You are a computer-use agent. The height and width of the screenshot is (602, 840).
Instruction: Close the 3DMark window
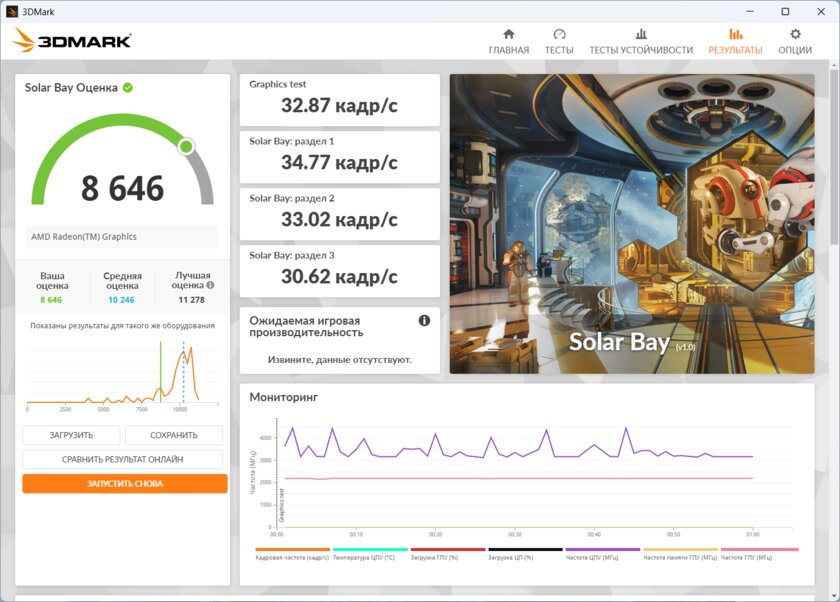821,11
